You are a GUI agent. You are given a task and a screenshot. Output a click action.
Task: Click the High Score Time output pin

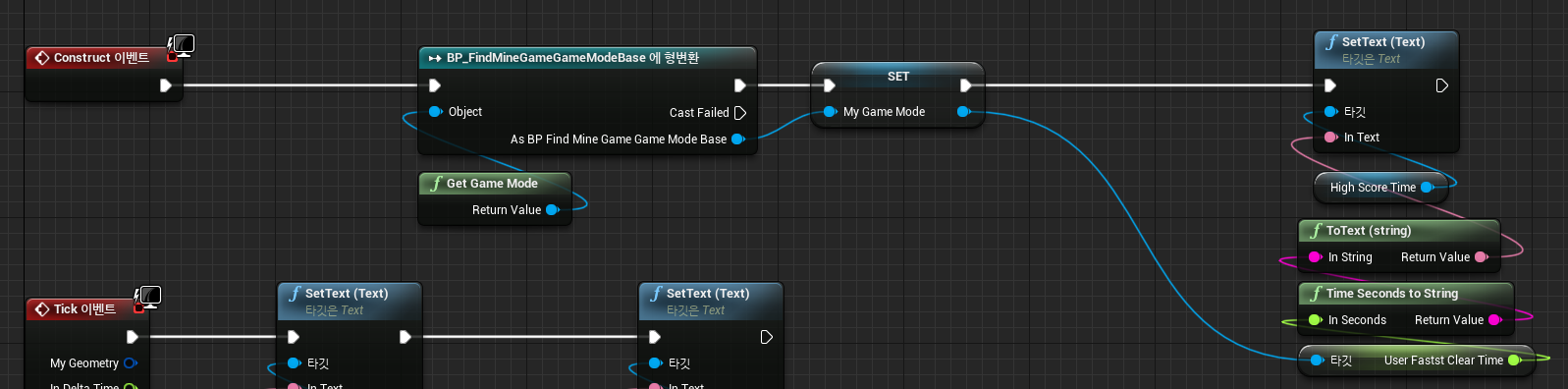click(1427, 187)
